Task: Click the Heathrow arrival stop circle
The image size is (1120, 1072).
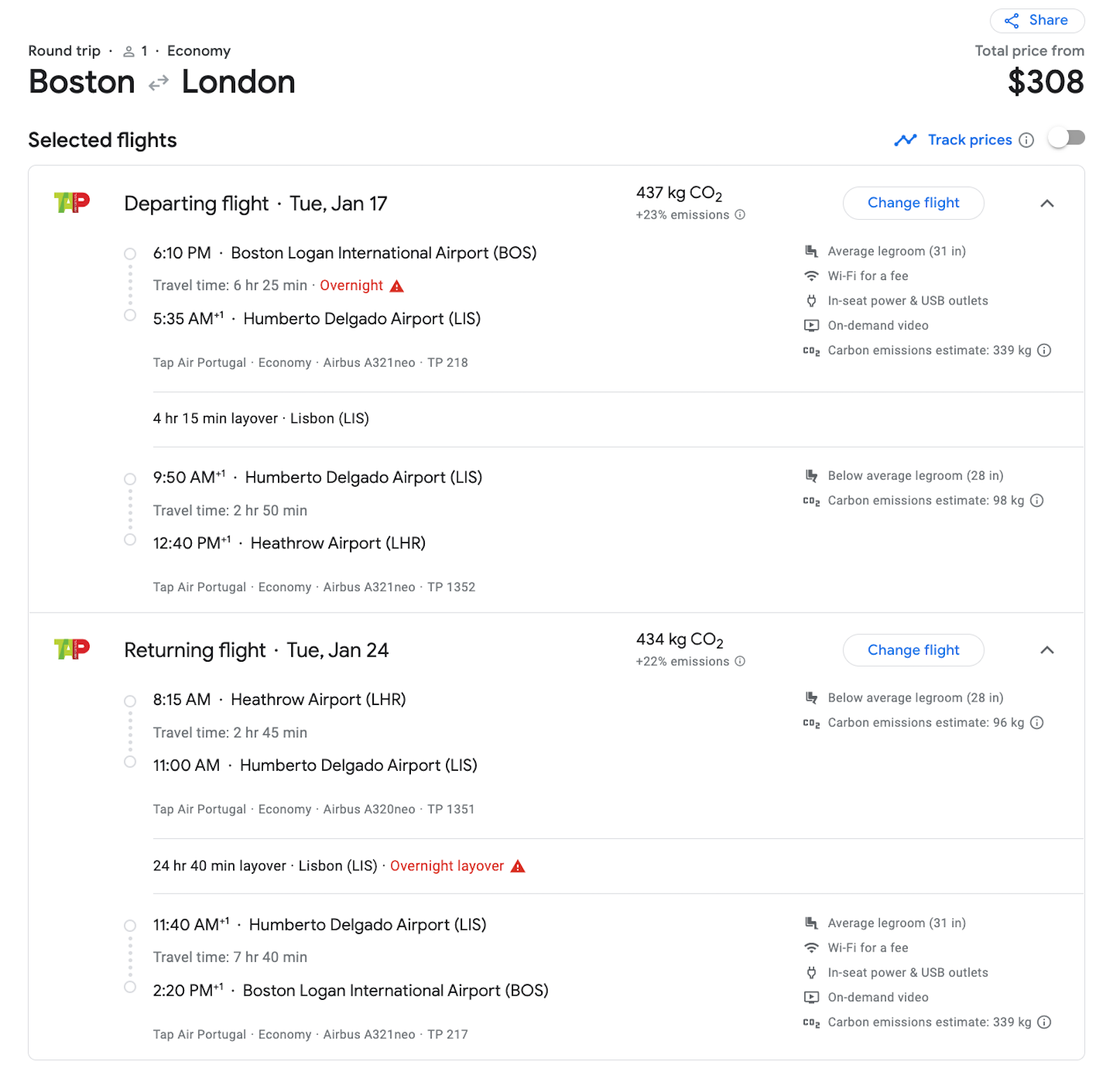Action: tap(130, 540)
